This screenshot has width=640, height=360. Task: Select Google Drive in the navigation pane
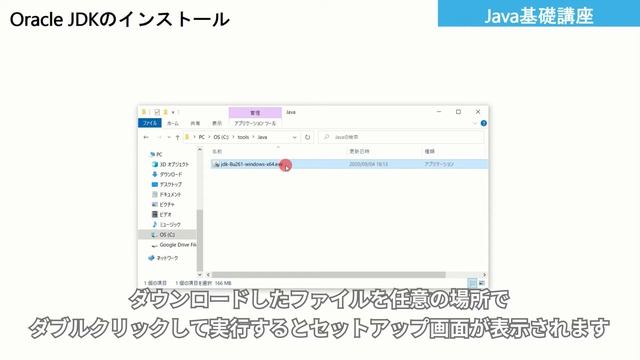click(173, 245)
